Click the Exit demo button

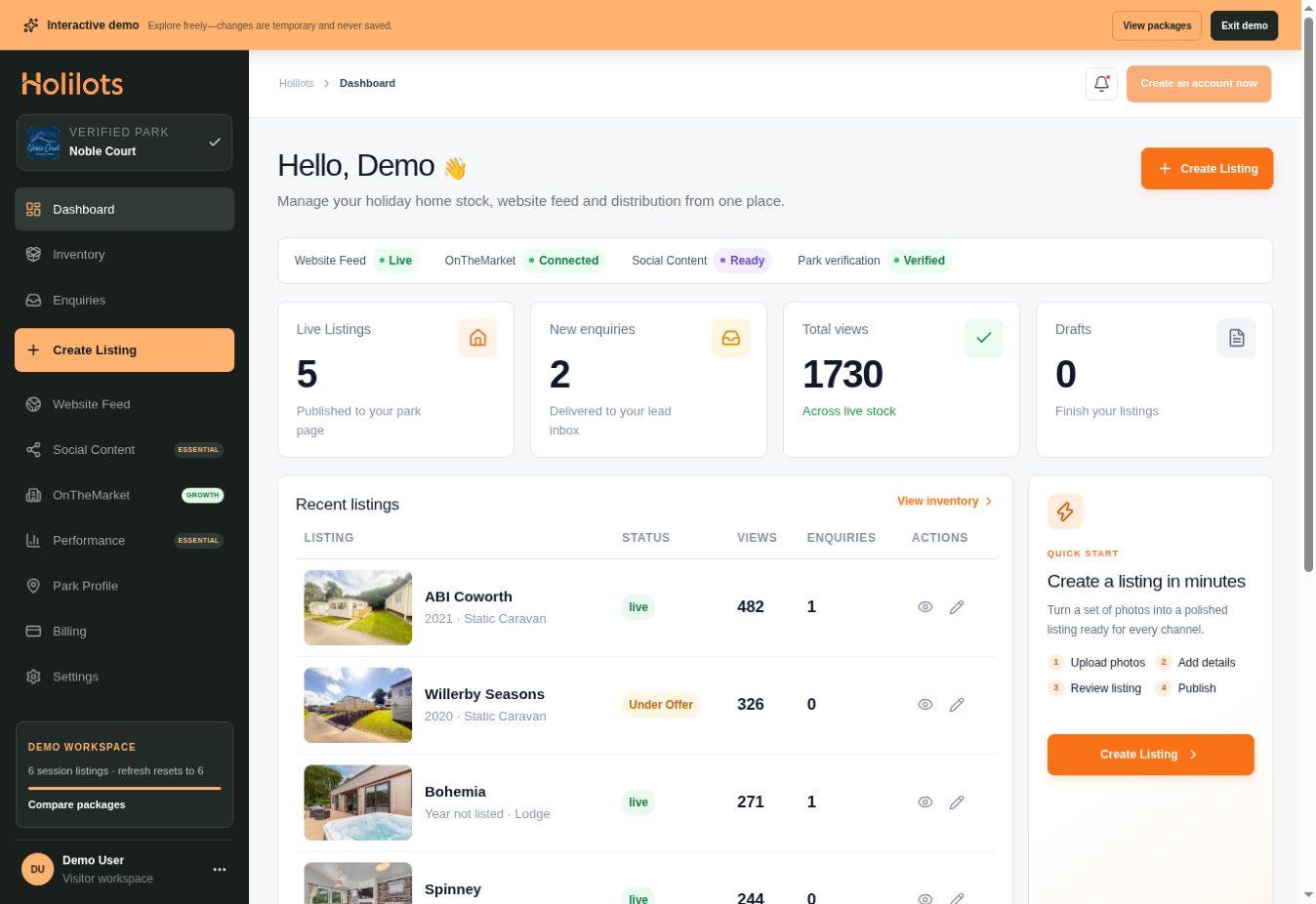tap(1245, 25)
